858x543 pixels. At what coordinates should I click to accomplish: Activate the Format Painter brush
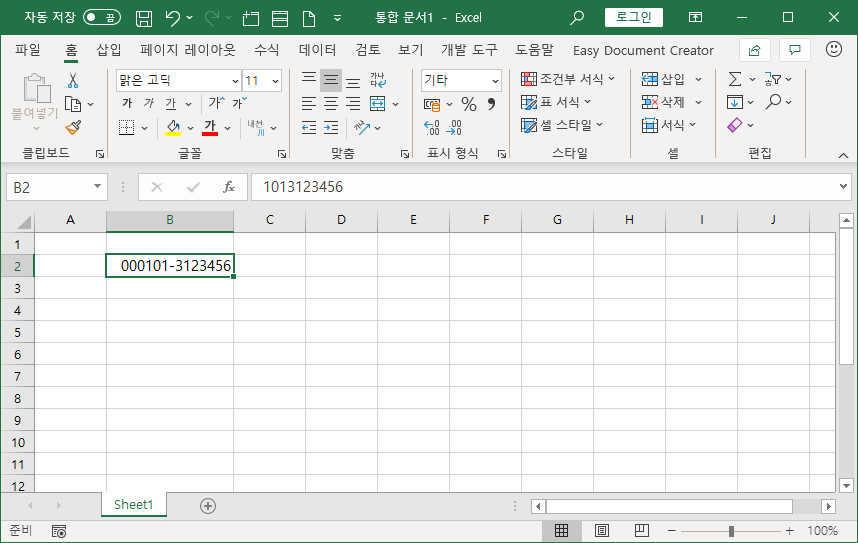73,128
